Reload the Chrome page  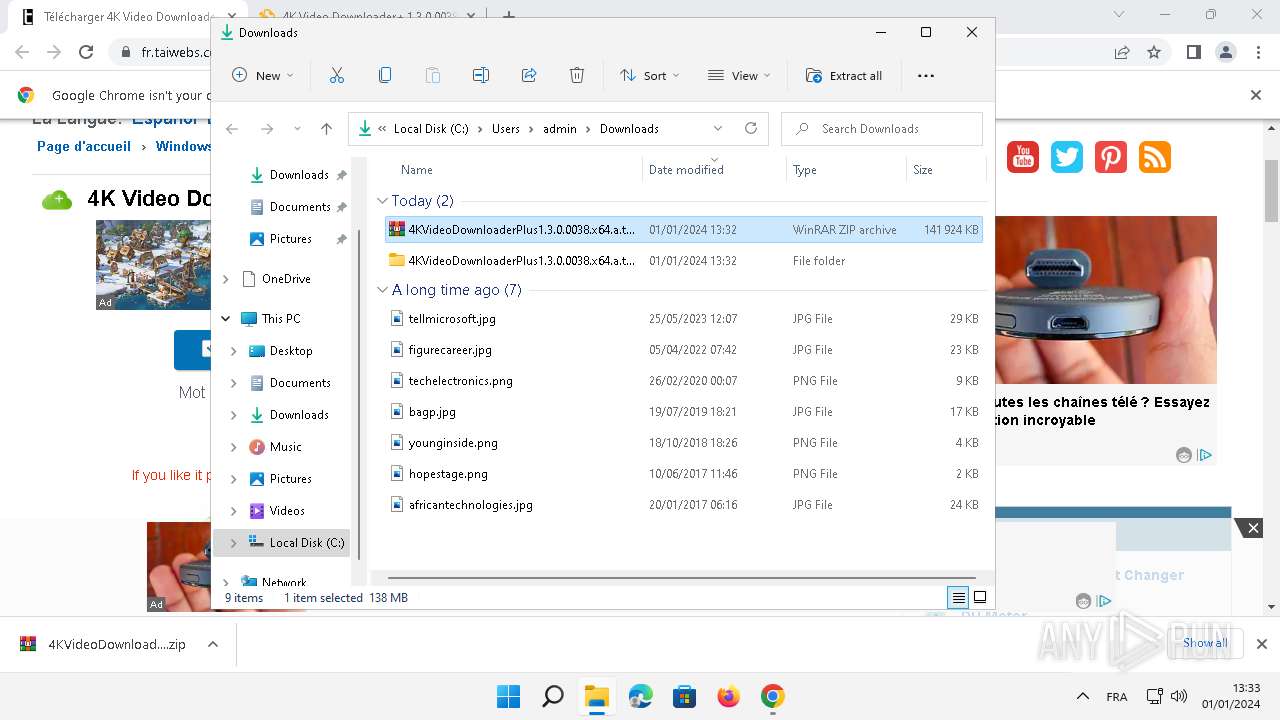[x=86, y=52]
